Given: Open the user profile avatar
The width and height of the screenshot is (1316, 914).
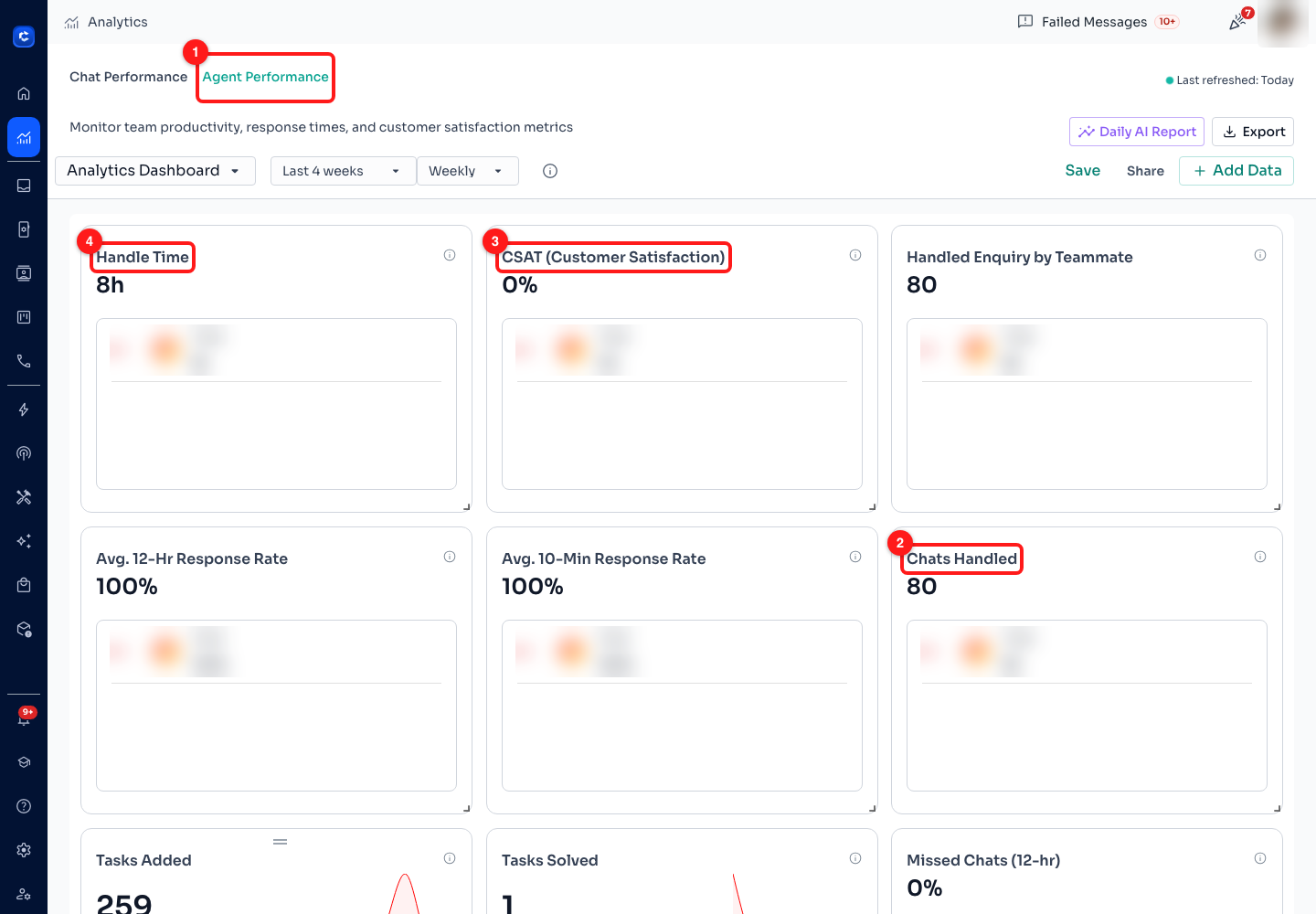Looking at the screenshot, I should click(1283, 22).
